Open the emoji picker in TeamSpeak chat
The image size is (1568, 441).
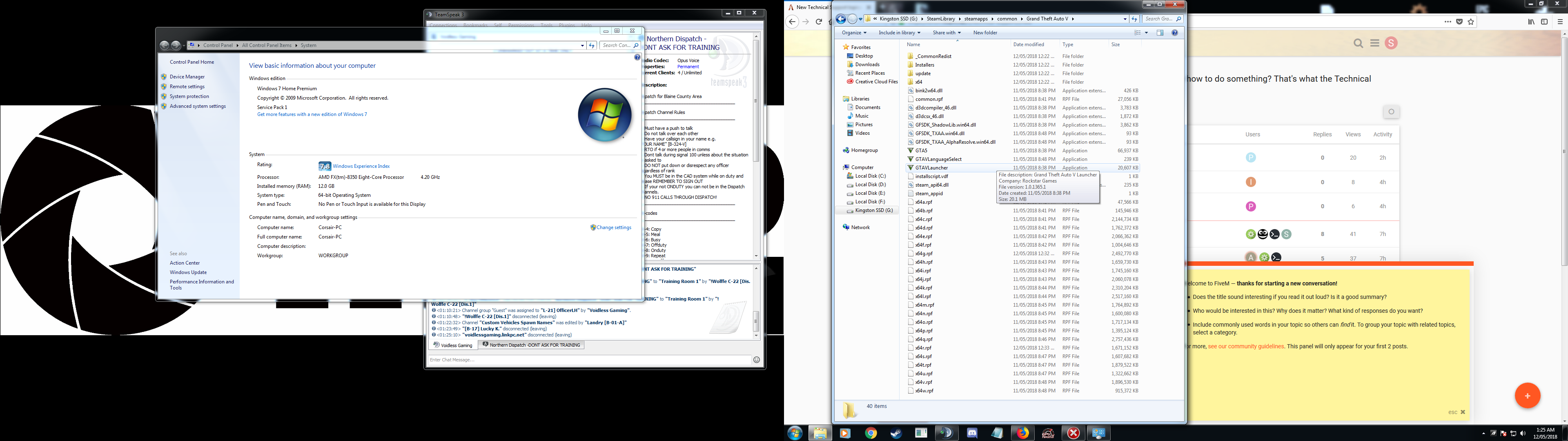757,360
